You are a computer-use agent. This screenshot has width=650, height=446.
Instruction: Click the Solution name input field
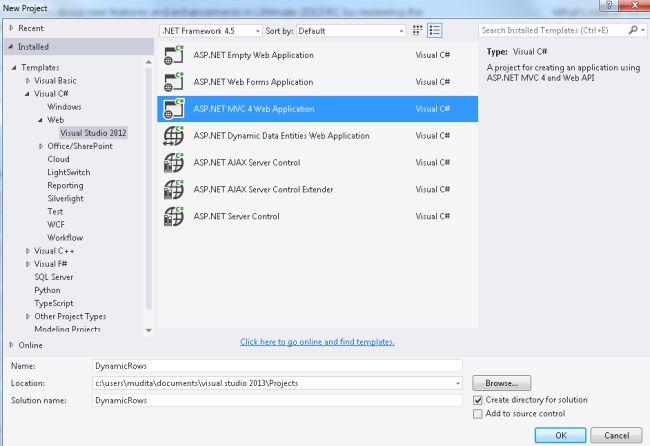tap(277, 400)
